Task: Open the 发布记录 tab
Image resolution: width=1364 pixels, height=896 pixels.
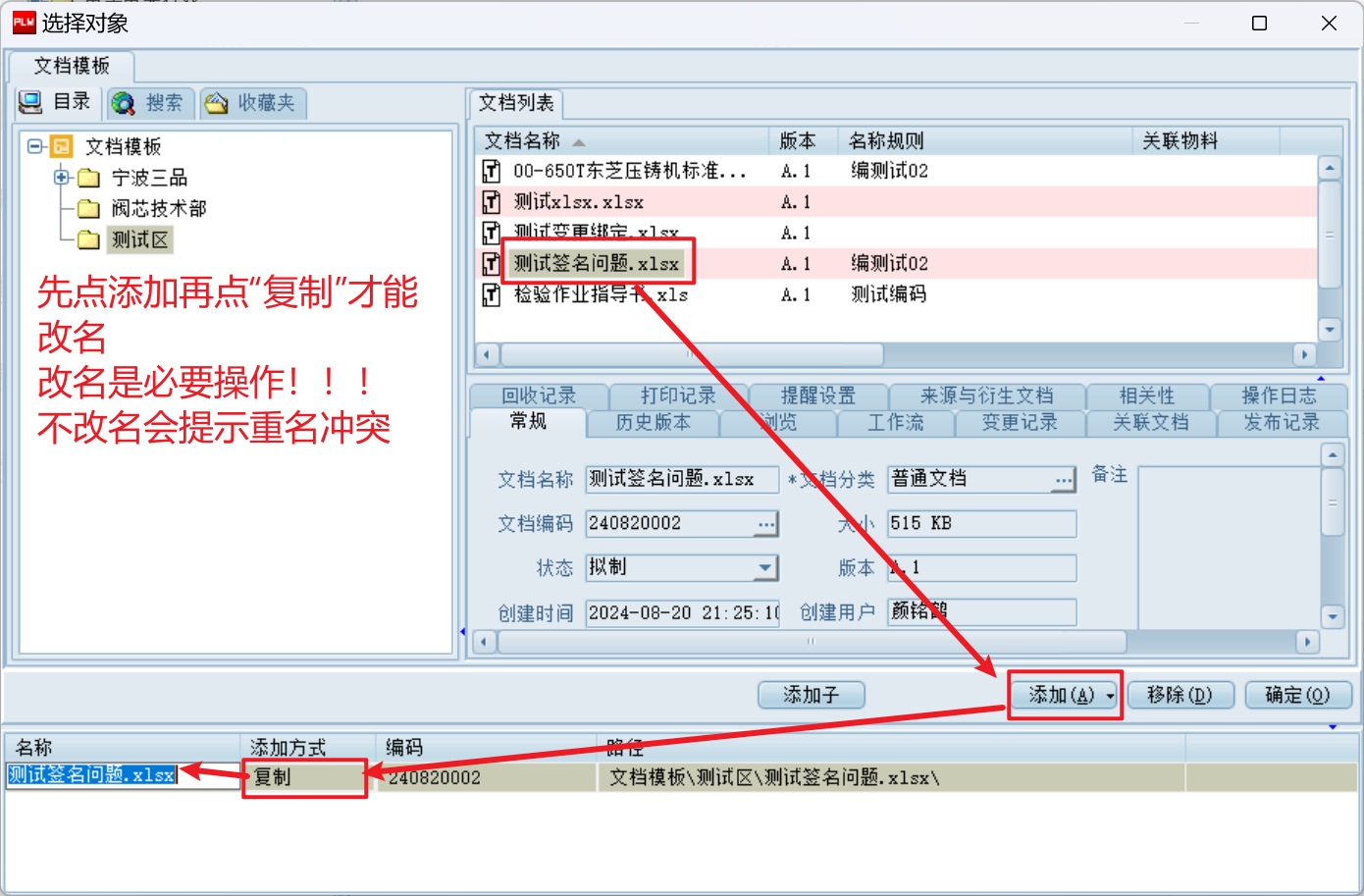Action: pos(1282,422)
